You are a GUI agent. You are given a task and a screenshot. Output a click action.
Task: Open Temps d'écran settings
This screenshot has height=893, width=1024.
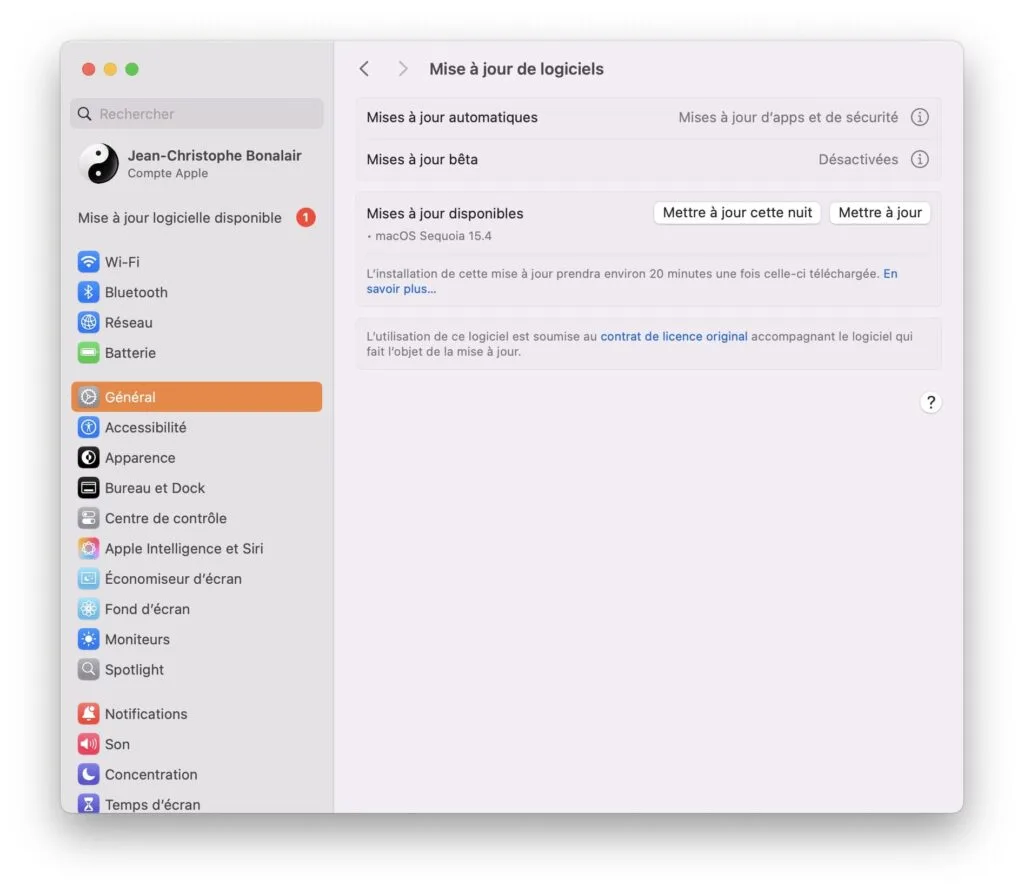[152, 804]
